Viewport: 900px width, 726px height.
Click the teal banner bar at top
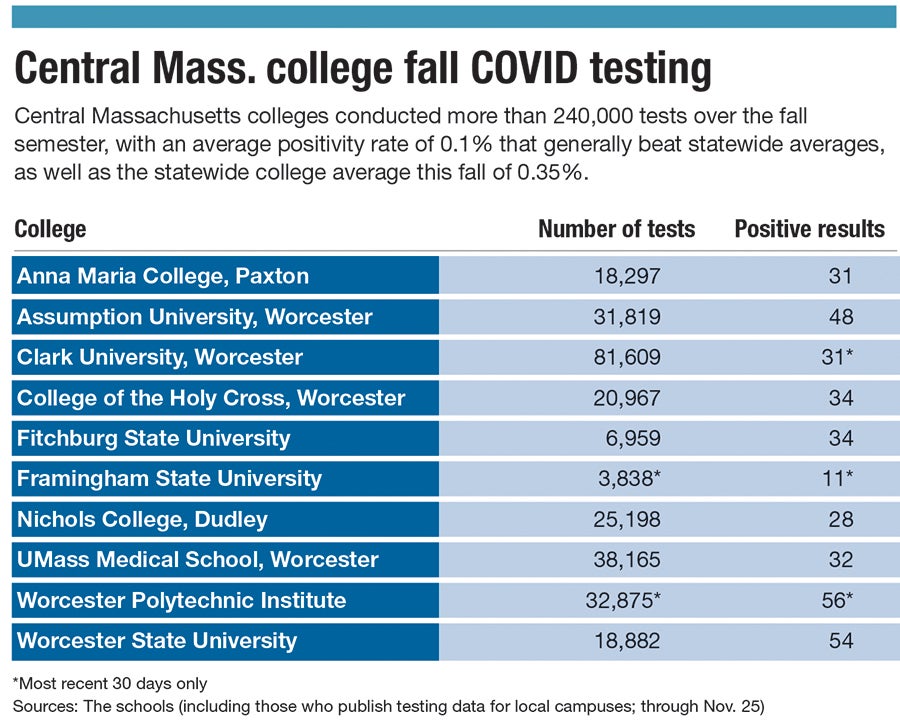[x=450, y=16]
